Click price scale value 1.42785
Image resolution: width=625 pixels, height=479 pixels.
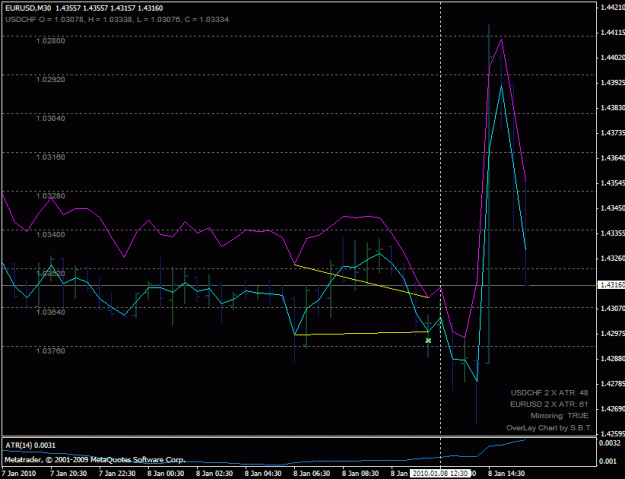click(613, 384)
